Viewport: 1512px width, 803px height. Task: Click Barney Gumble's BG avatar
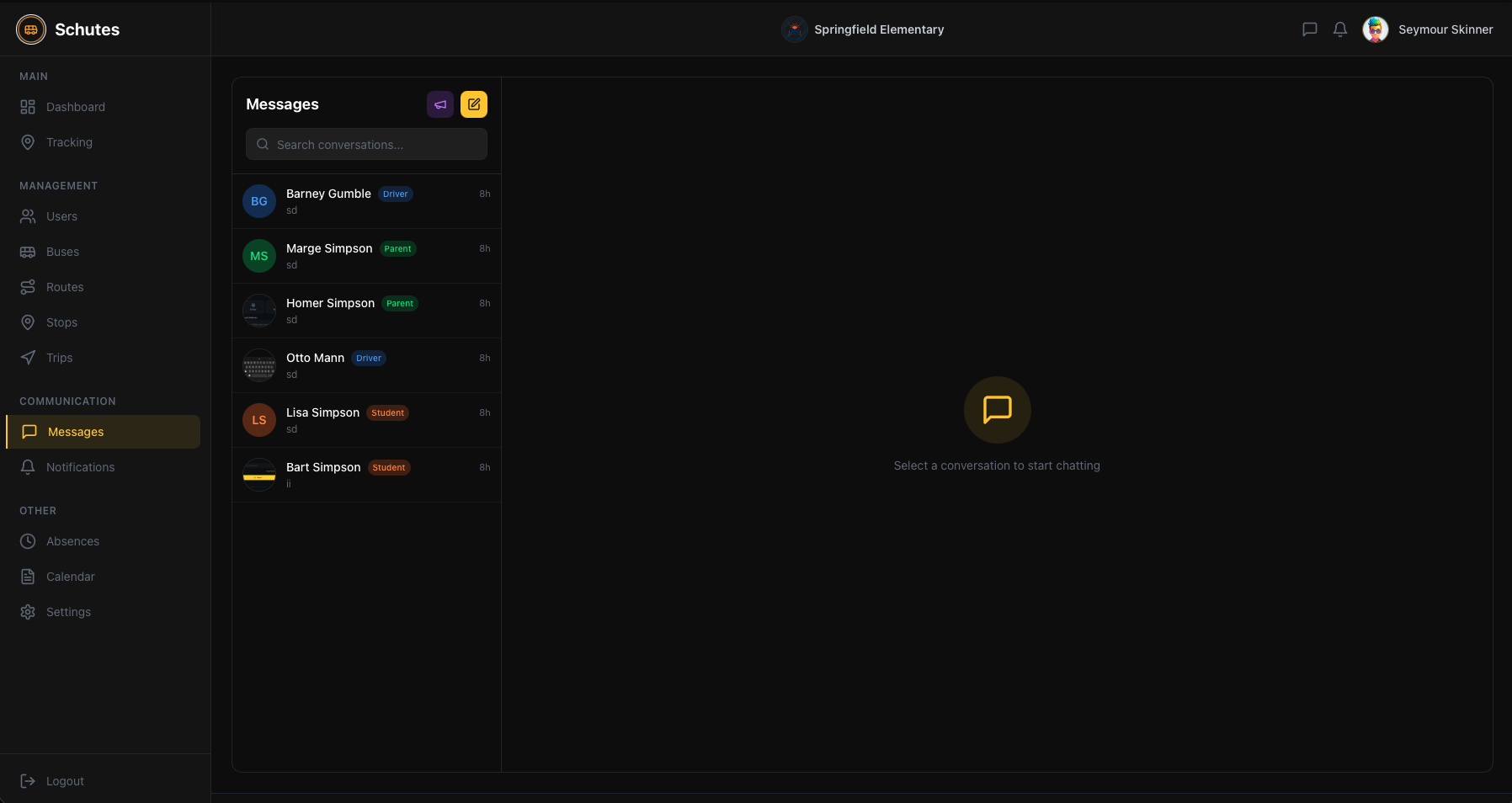coord(259,201)
